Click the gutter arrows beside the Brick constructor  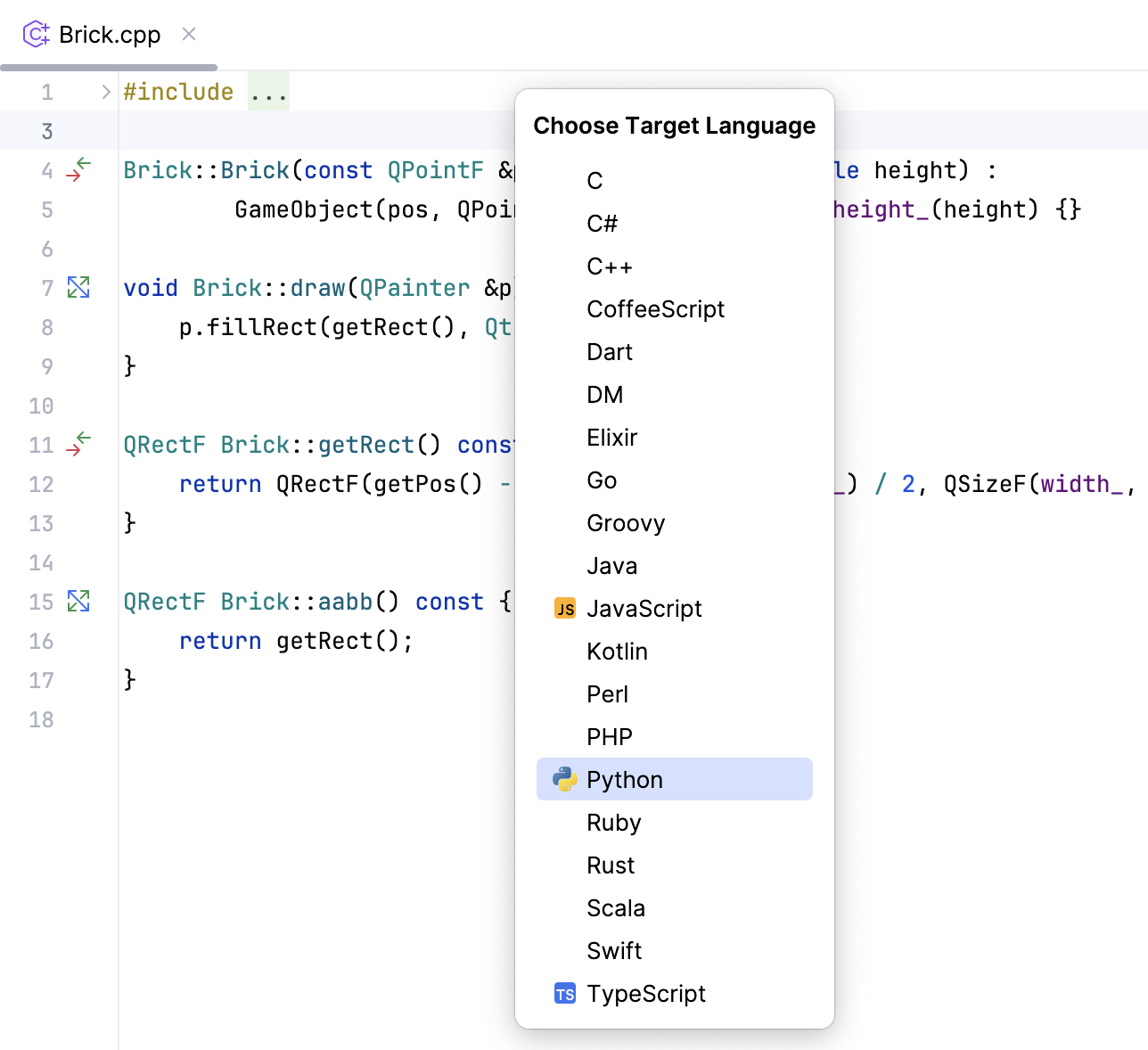(78, 170)
